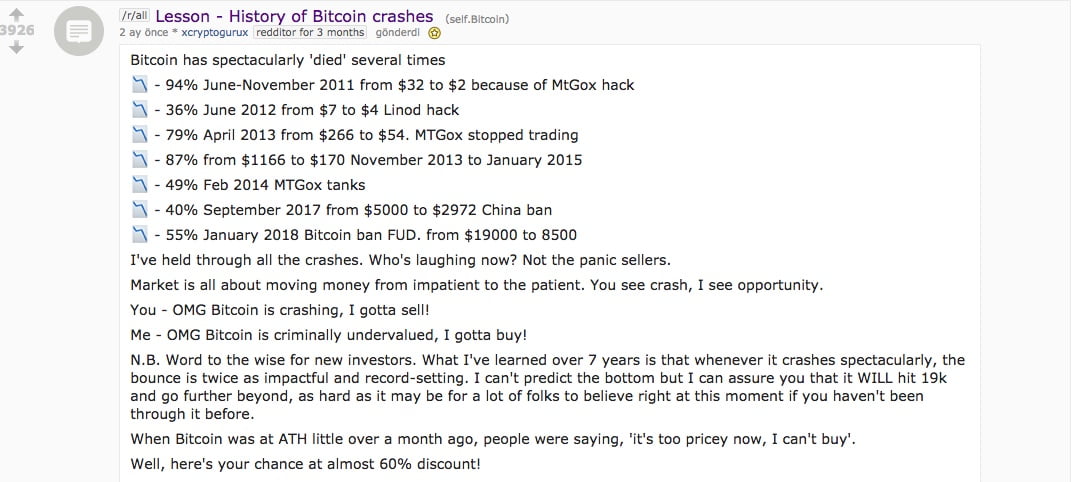The image size is (1091, 482).
Task: Click the "Bitcoin has spectacularly 'died'" line
Action: click(287, 60)
